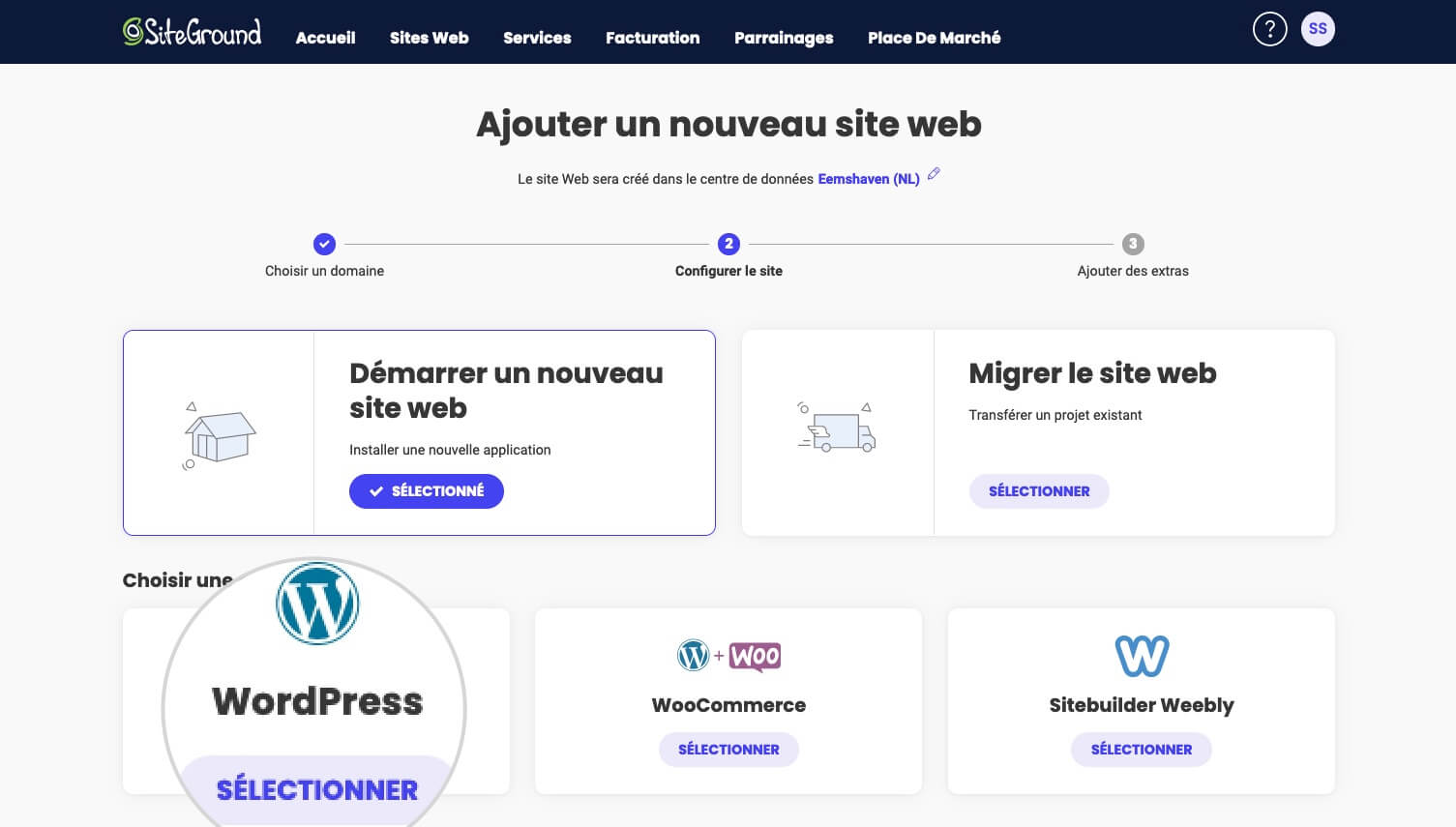The width and height of the screenshot is (1456, 827).
Task: Click the delivery truck migration illustration
Action: pyautogui.click(x=837, y=428)
